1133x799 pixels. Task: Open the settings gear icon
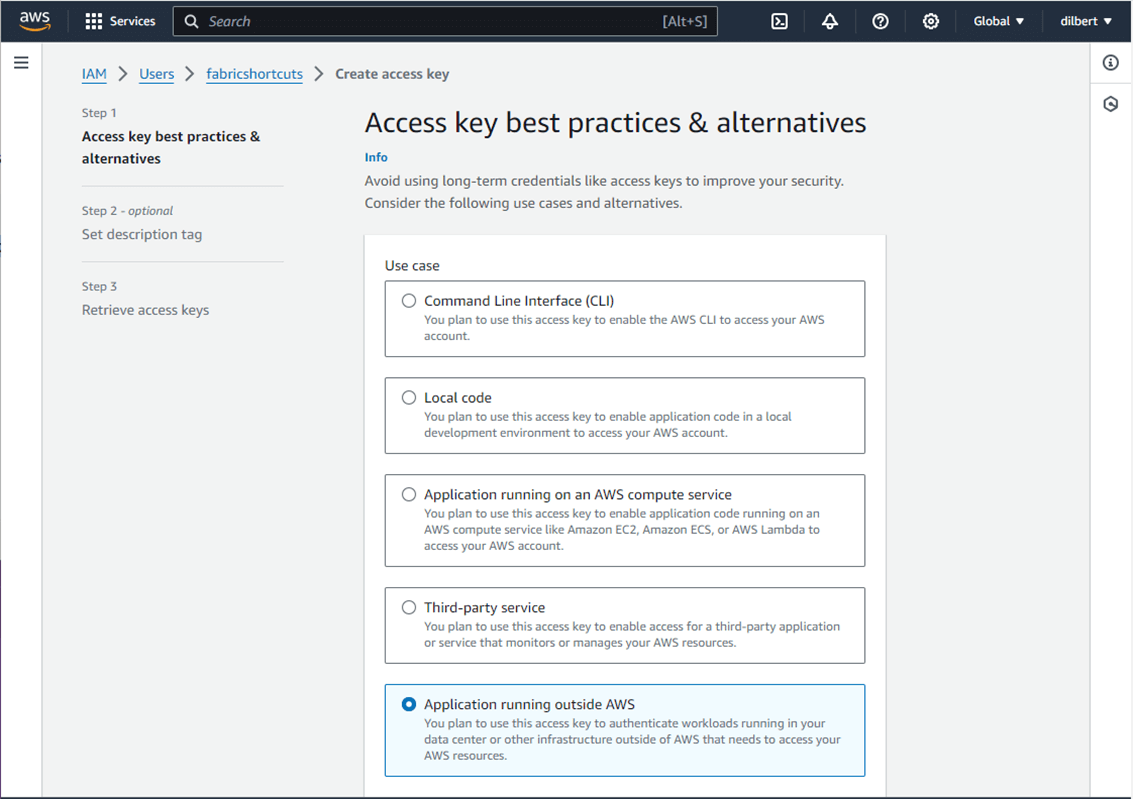(931, 21)
